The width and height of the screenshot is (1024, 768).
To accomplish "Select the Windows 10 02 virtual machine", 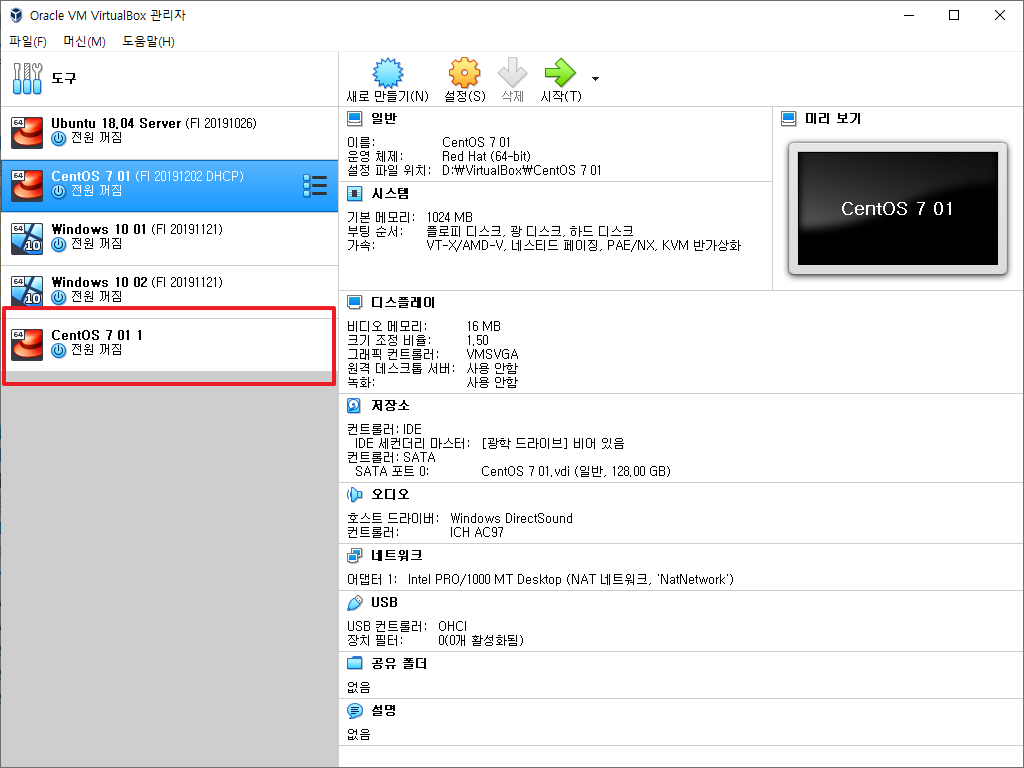I will click(169, 291).
